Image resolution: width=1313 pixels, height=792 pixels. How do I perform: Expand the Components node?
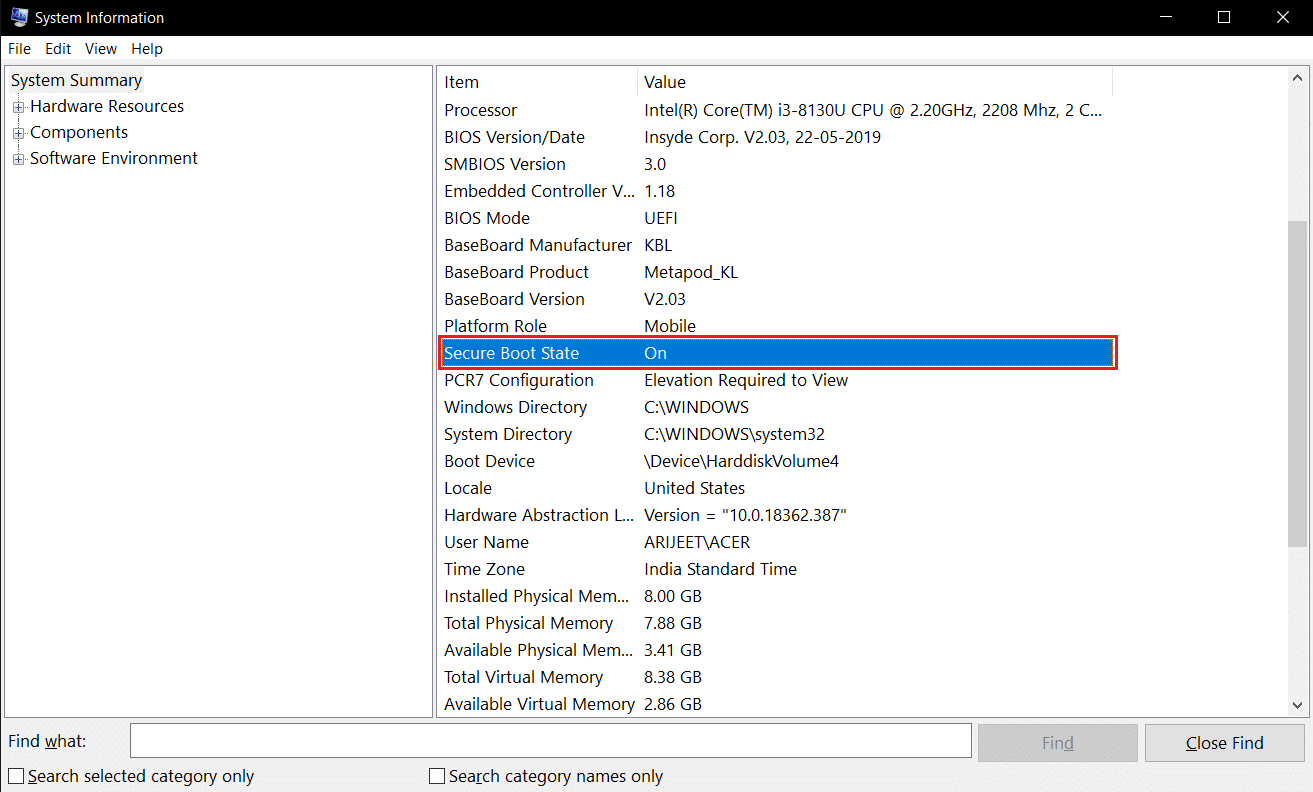coord(18,132)
